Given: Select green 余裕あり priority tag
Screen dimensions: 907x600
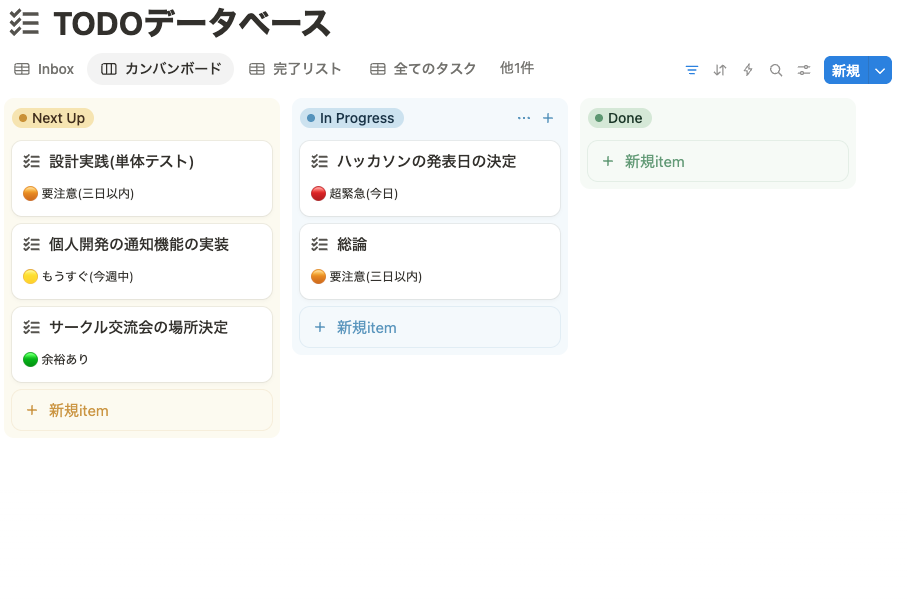Looking at the screenshot, I should tap(56, 359).
